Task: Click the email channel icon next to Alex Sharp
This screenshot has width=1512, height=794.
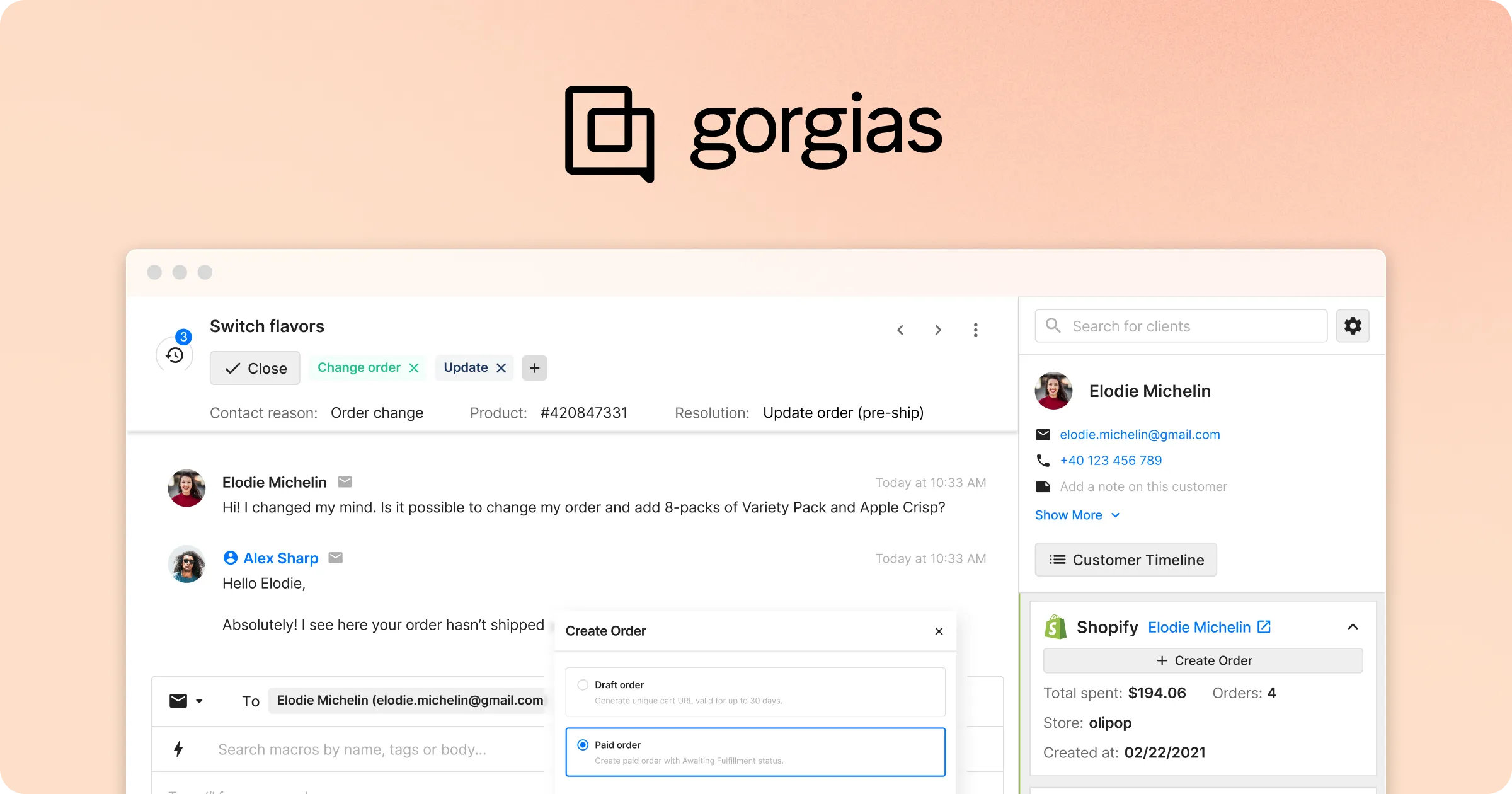Action: pos(335,557)
